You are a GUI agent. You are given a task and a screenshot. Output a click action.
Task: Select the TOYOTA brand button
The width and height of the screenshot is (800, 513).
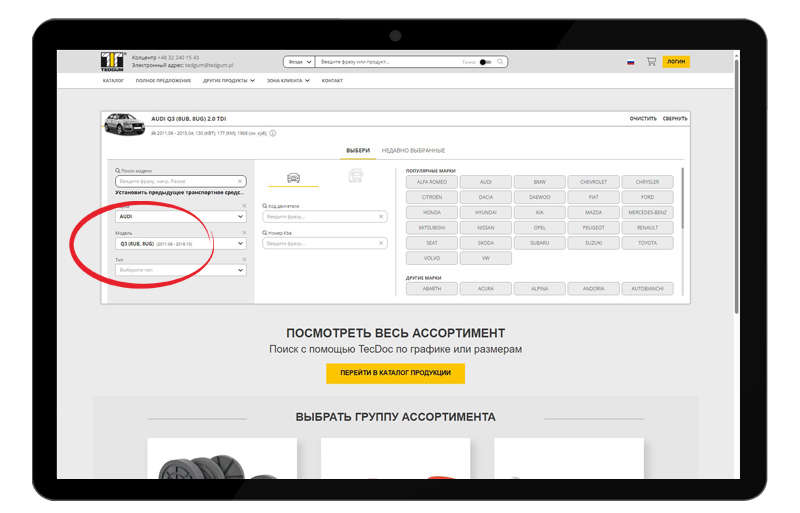(647, 243)
